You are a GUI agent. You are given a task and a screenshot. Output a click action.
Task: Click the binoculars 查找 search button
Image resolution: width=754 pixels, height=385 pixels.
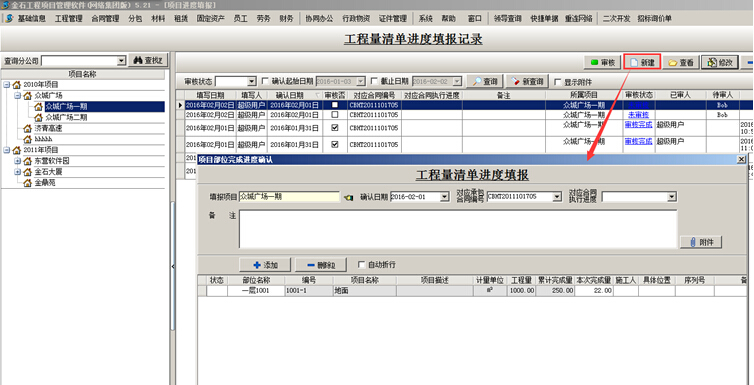[148, 60]
